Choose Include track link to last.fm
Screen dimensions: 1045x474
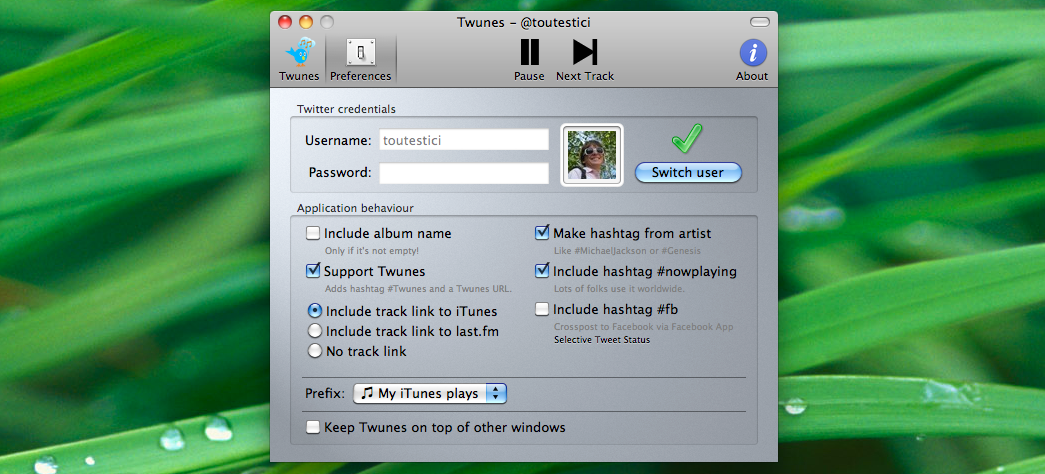click(x=315, y=330)
